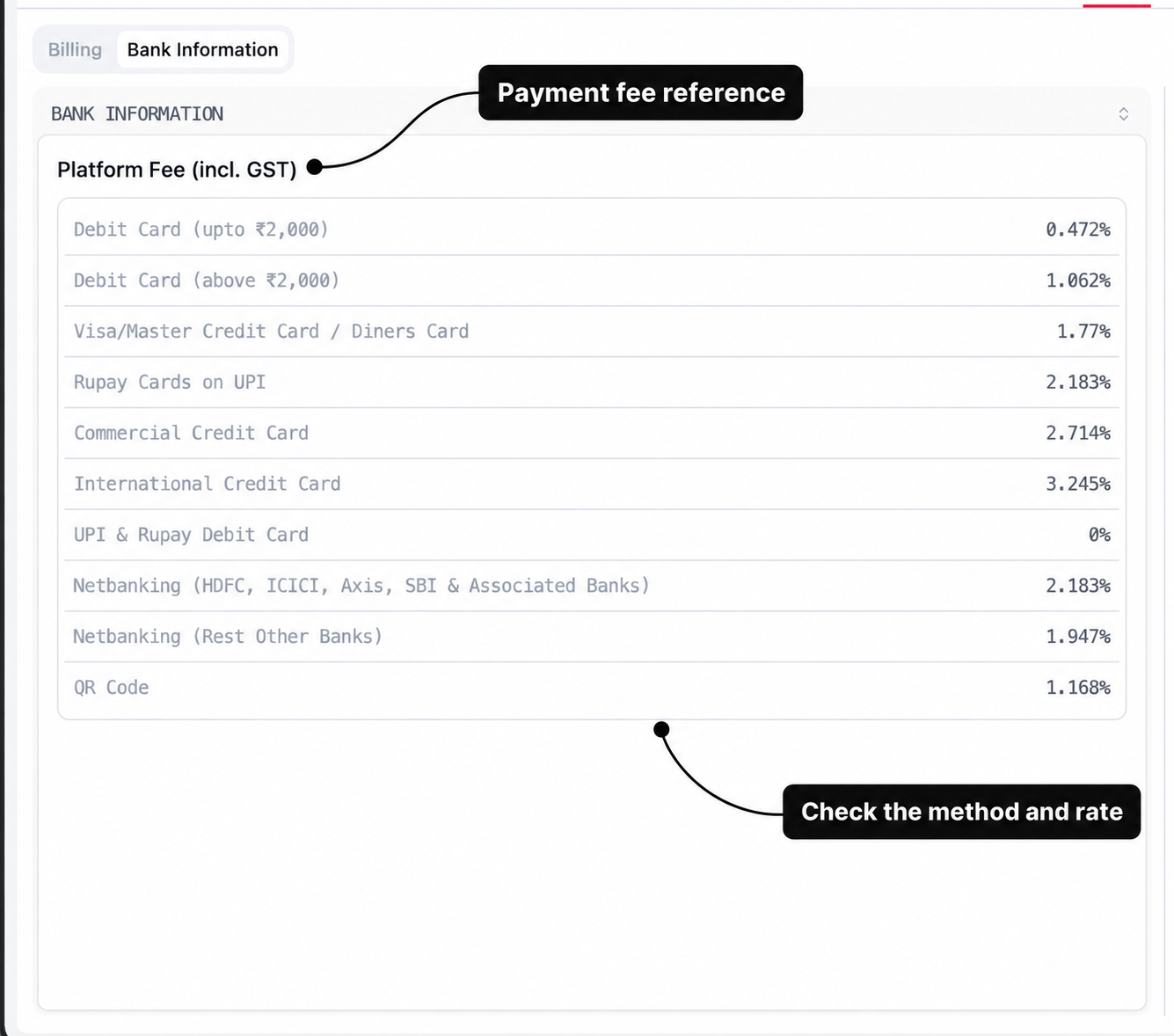Click the 1.77% fee value

[1083, 332]
